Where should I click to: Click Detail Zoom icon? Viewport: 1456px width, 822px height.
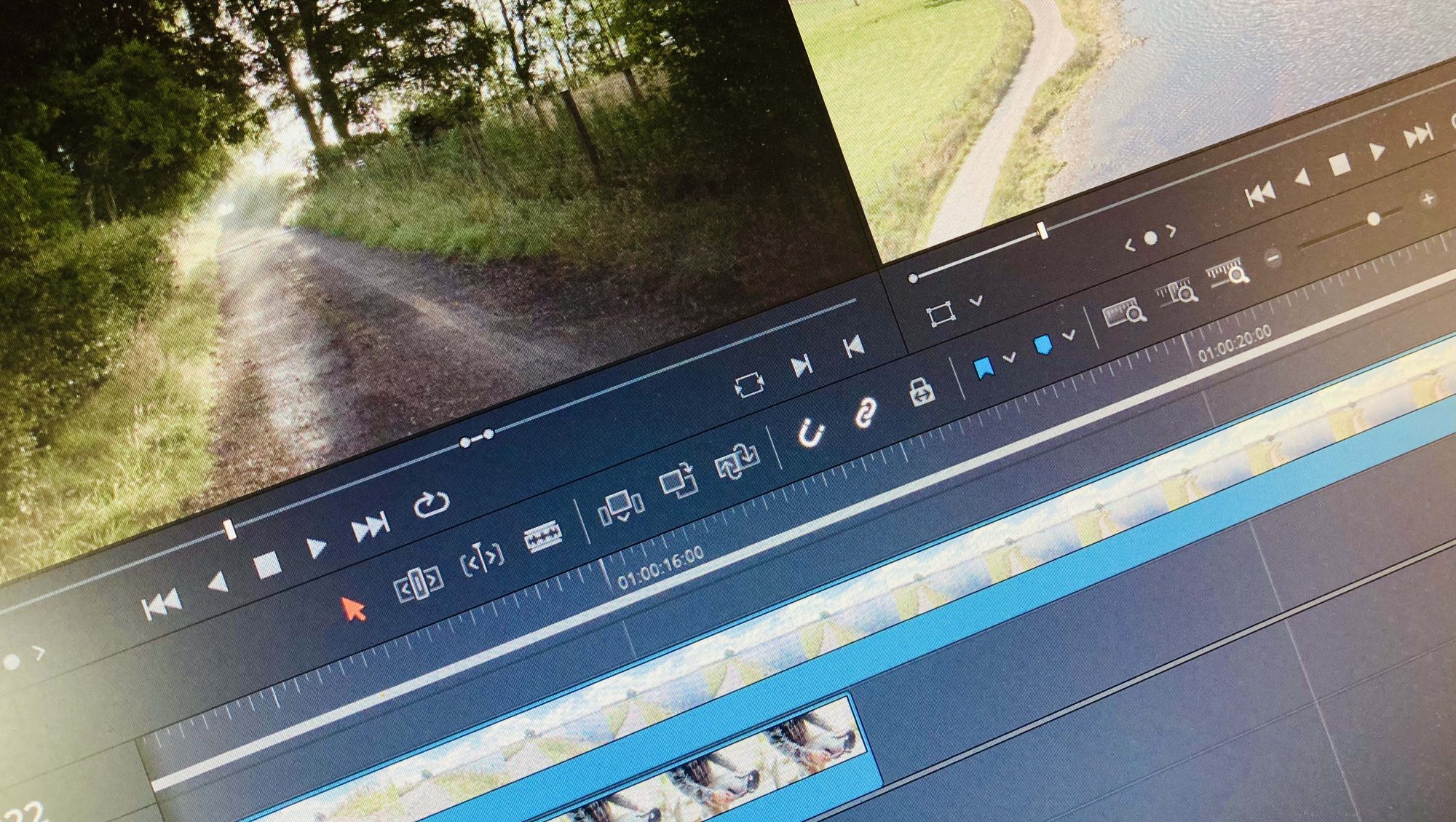(1178, 292)
